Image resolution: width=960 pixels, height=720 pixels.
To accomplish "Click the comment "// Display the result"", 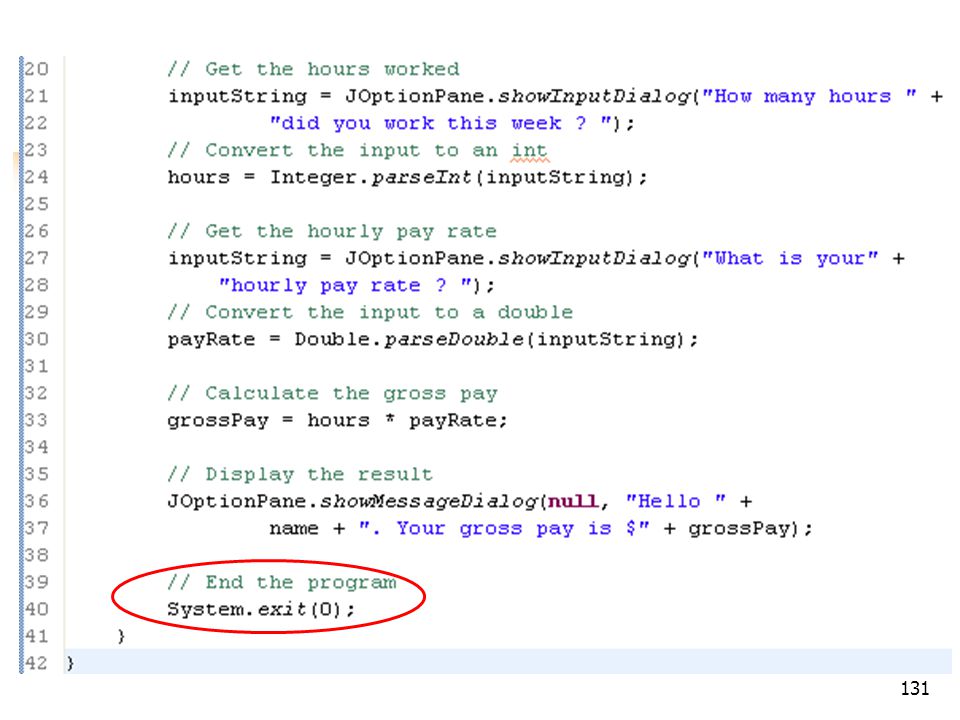I will pyautogui.click(x=300, y=474).
